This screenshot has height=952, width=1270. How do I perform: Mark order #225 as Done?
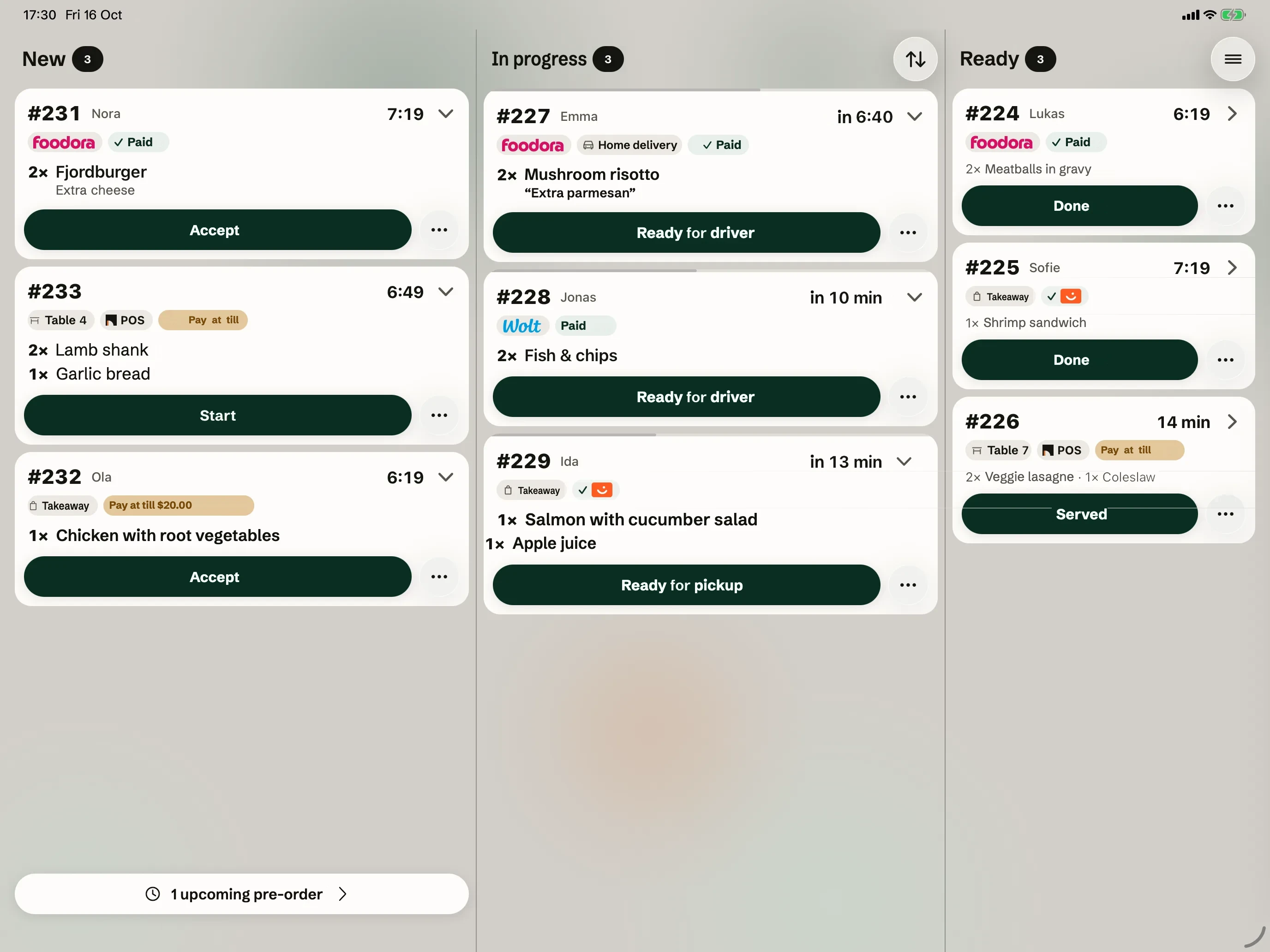pyautogui.click(x=1079, y=360)
